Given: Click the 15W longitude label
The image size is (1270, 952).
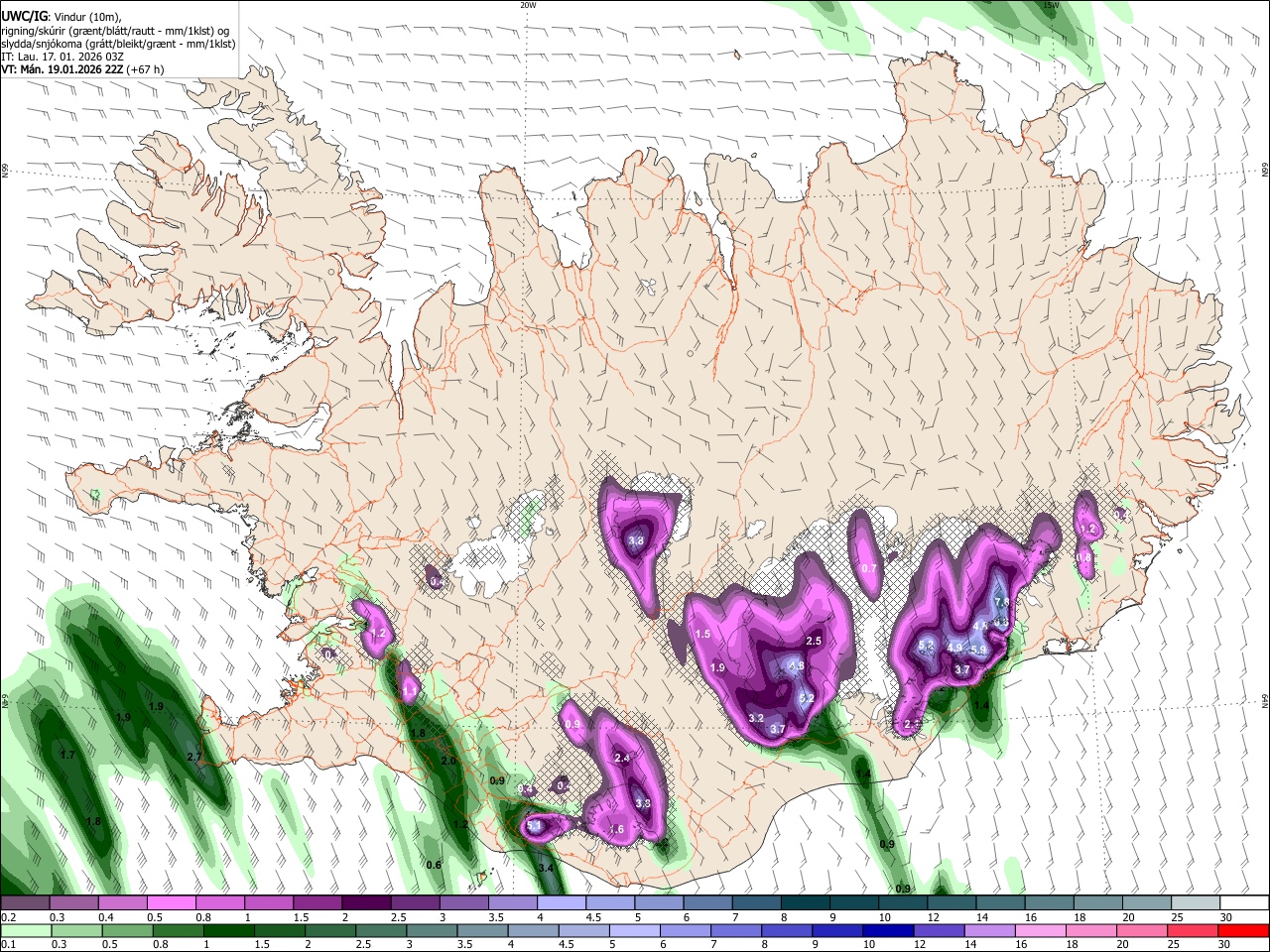Looking at the screenshot, I should (x=1051, y=5).
